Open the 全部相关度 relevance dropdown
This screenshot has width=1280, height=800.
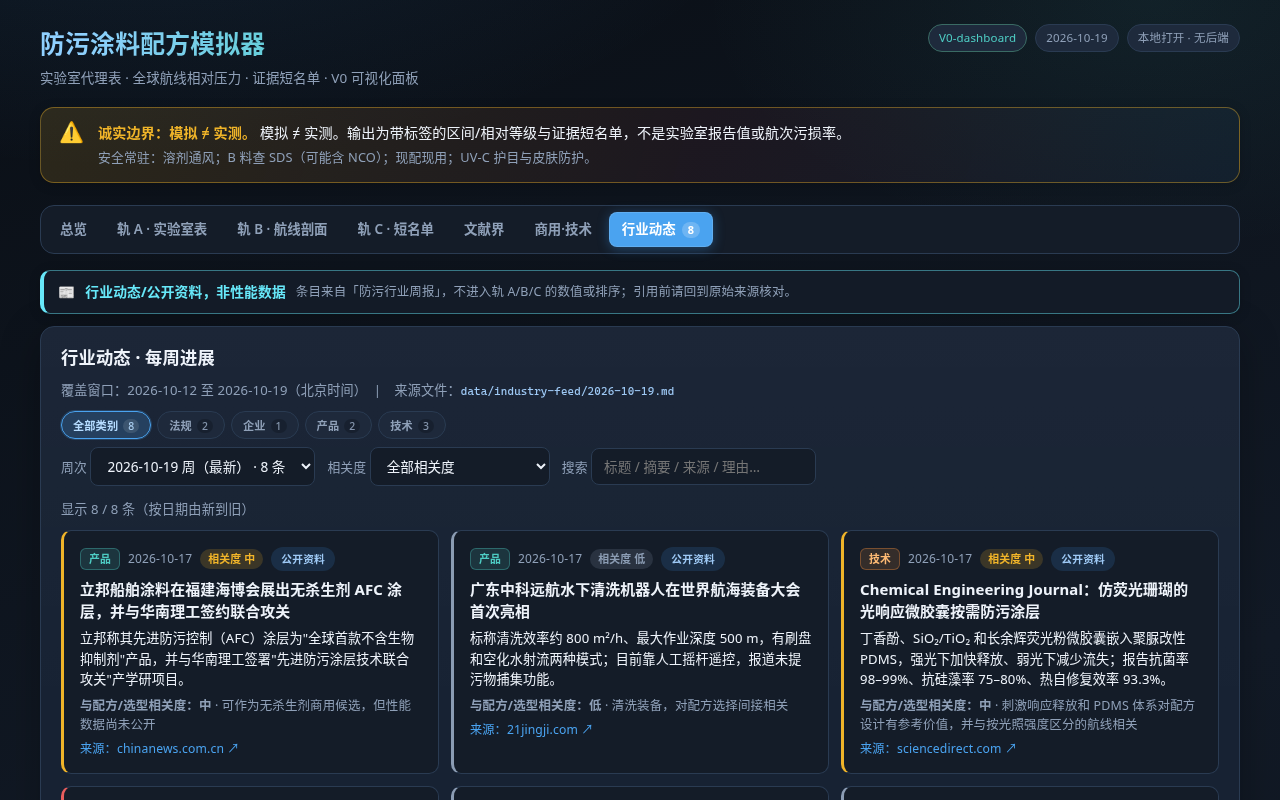[460, 467]
